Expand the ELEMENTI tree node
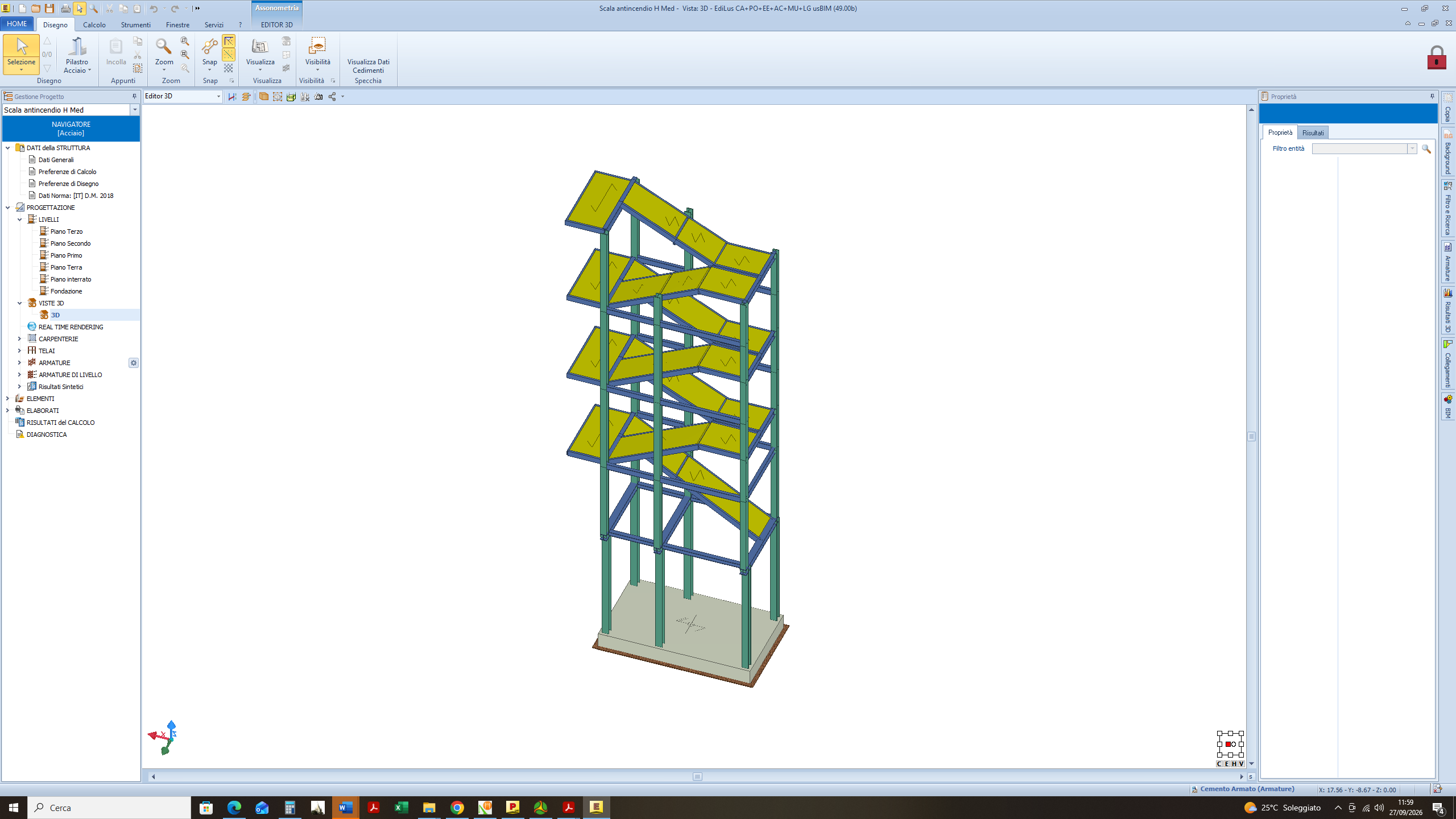 tap(7, 399)
